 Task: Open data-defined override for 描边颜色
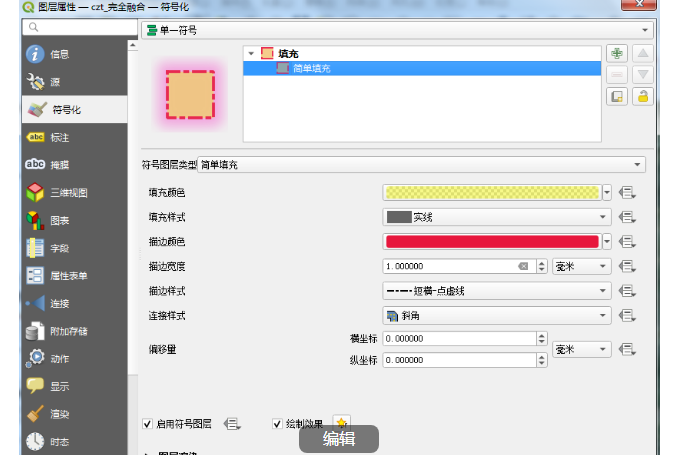click(627, 241)
